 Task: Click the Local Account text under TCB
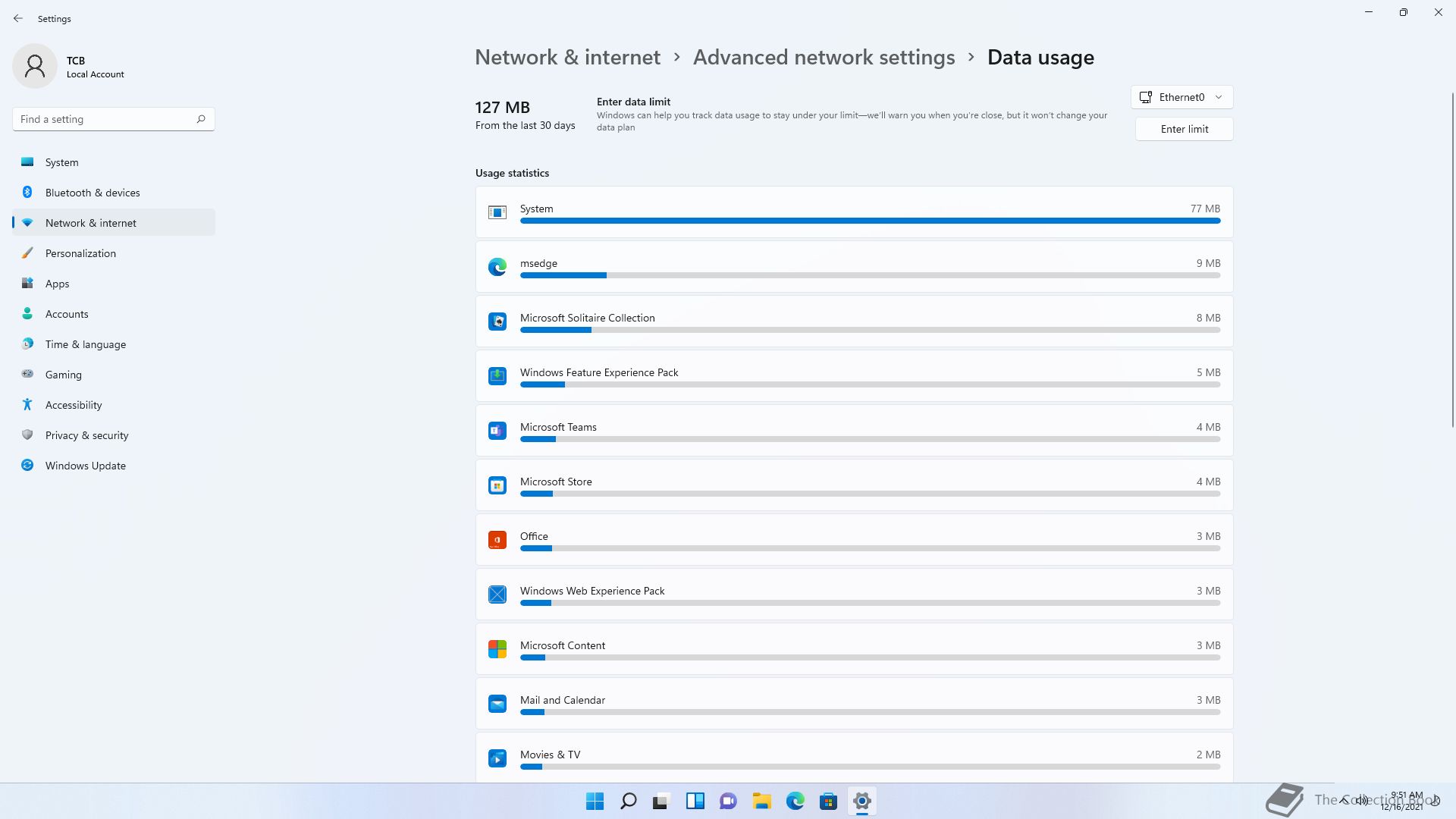[95, 74]
